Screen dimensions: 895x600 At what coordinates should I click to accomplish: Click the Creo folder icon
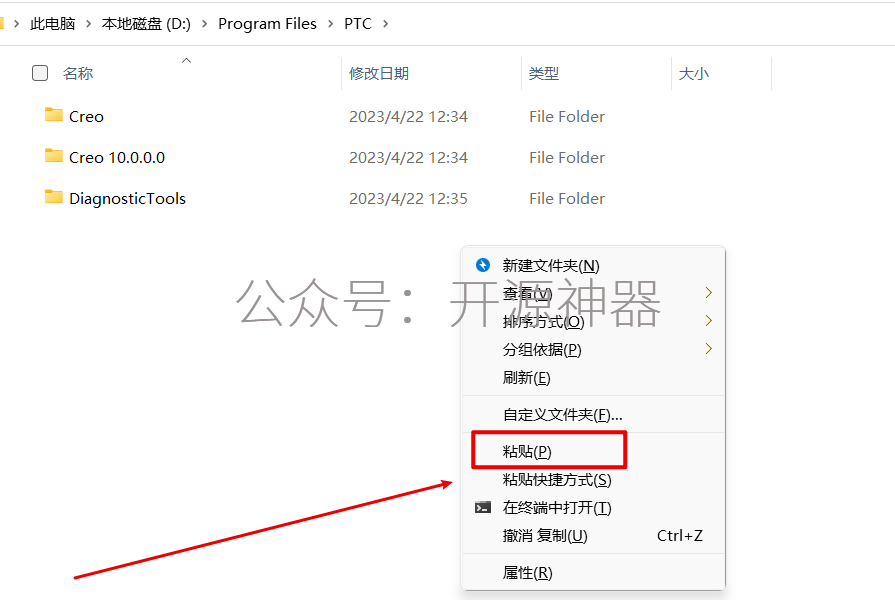click(x=54, y=115)
